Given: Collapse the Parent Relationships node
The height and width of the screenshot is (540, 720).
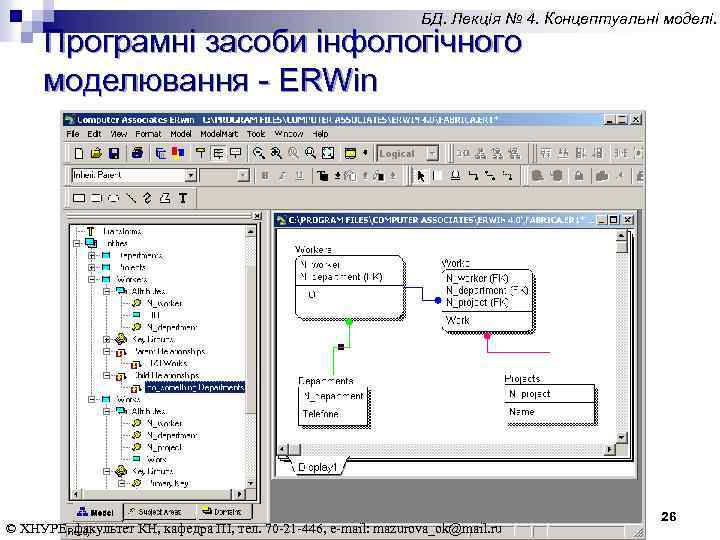Looking at the screenshot, I should coord(107,352).
